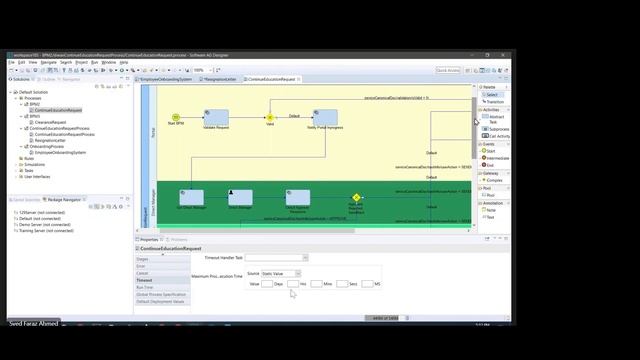The height and width of the screenshot is (360, 640).
Task: Collapse the BPM2 folder node
Action: [21, 104]
